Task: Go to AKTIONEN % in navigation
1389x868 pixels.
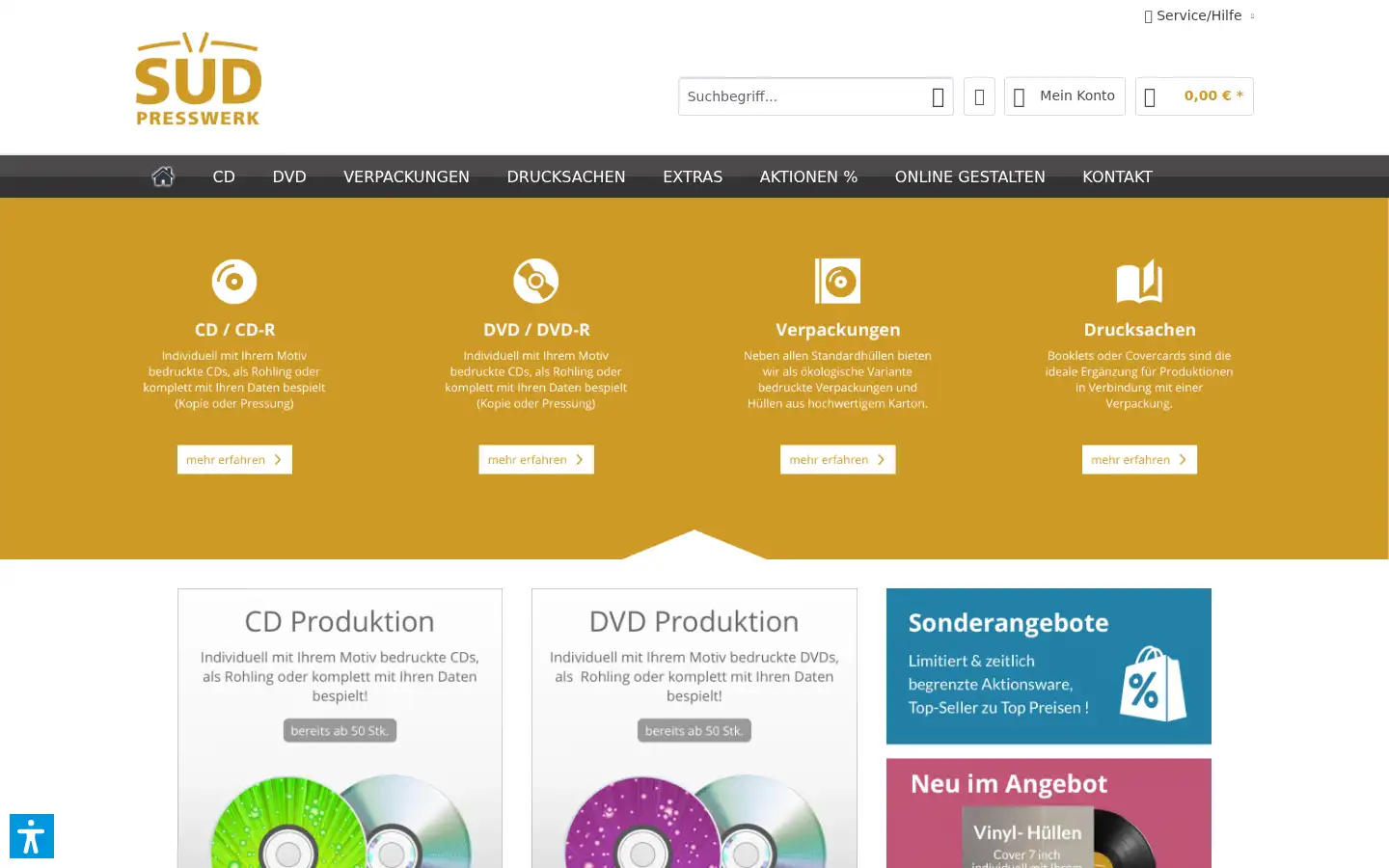Action: (x=808, y=176)
